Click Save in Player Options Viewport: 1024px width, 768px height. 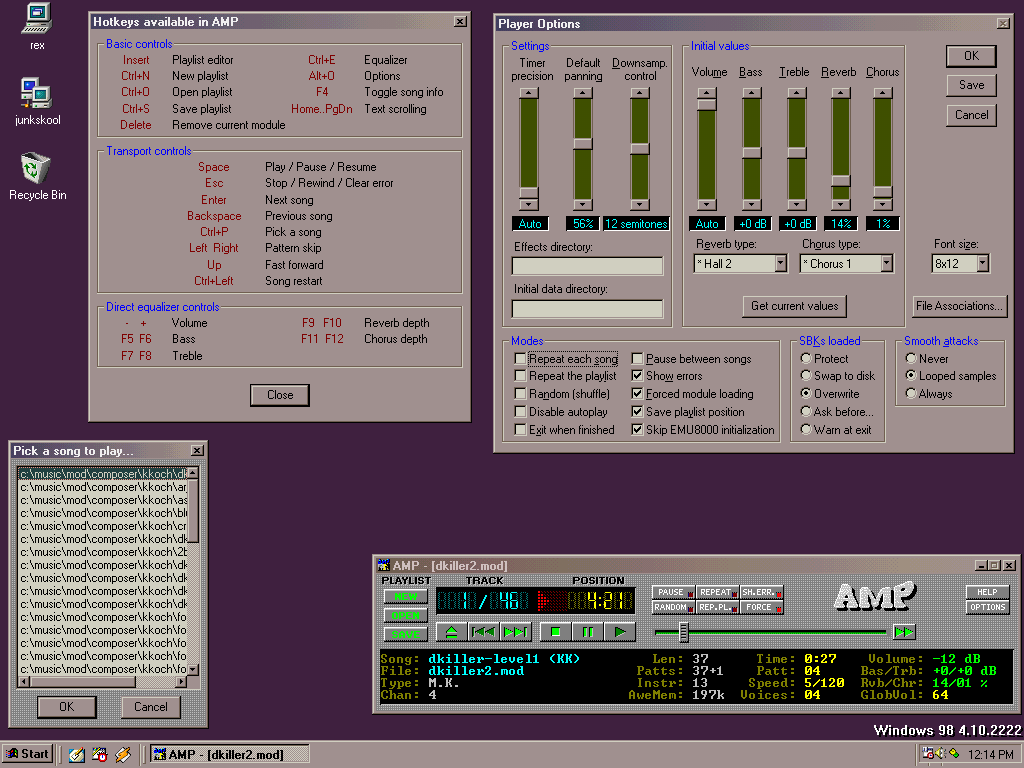pyautogui.click(x=971, y=85)
